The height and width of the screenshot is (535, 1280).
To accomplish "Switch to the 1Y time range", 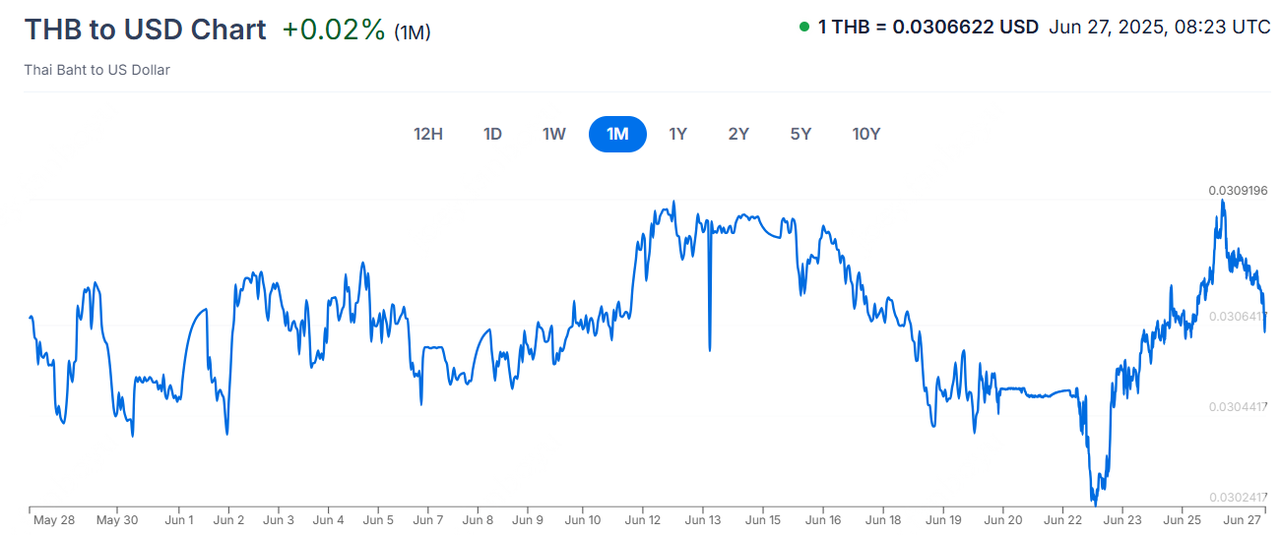I will [x=678, y=134].
